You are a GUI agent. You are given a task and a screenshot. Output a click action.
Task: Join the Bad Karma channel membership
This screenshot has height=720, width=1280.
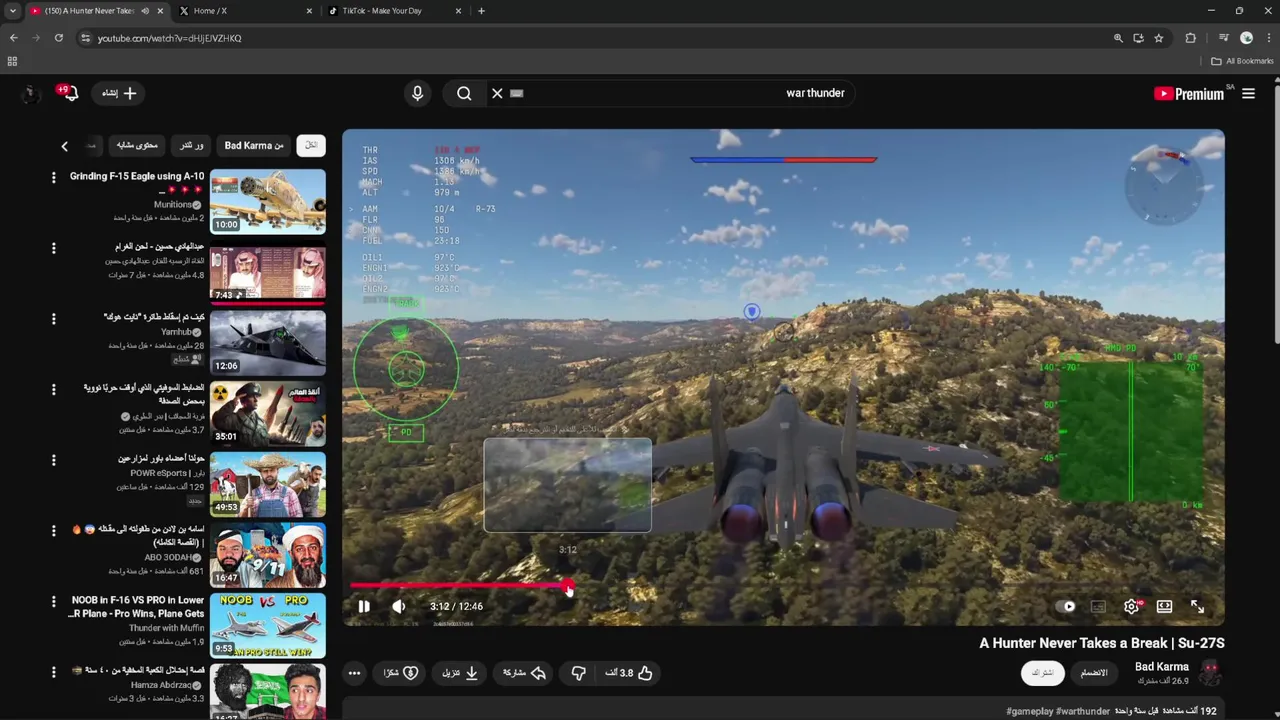coord(1094,673)
